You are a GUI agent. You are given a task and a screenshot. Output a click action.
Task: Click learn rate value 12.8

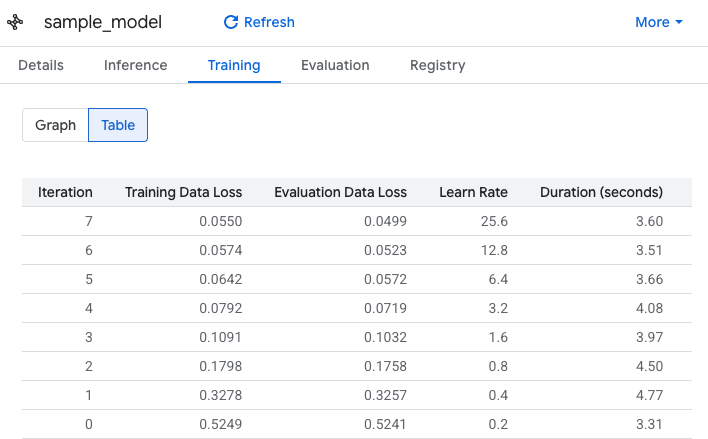[x=494, y=250]
